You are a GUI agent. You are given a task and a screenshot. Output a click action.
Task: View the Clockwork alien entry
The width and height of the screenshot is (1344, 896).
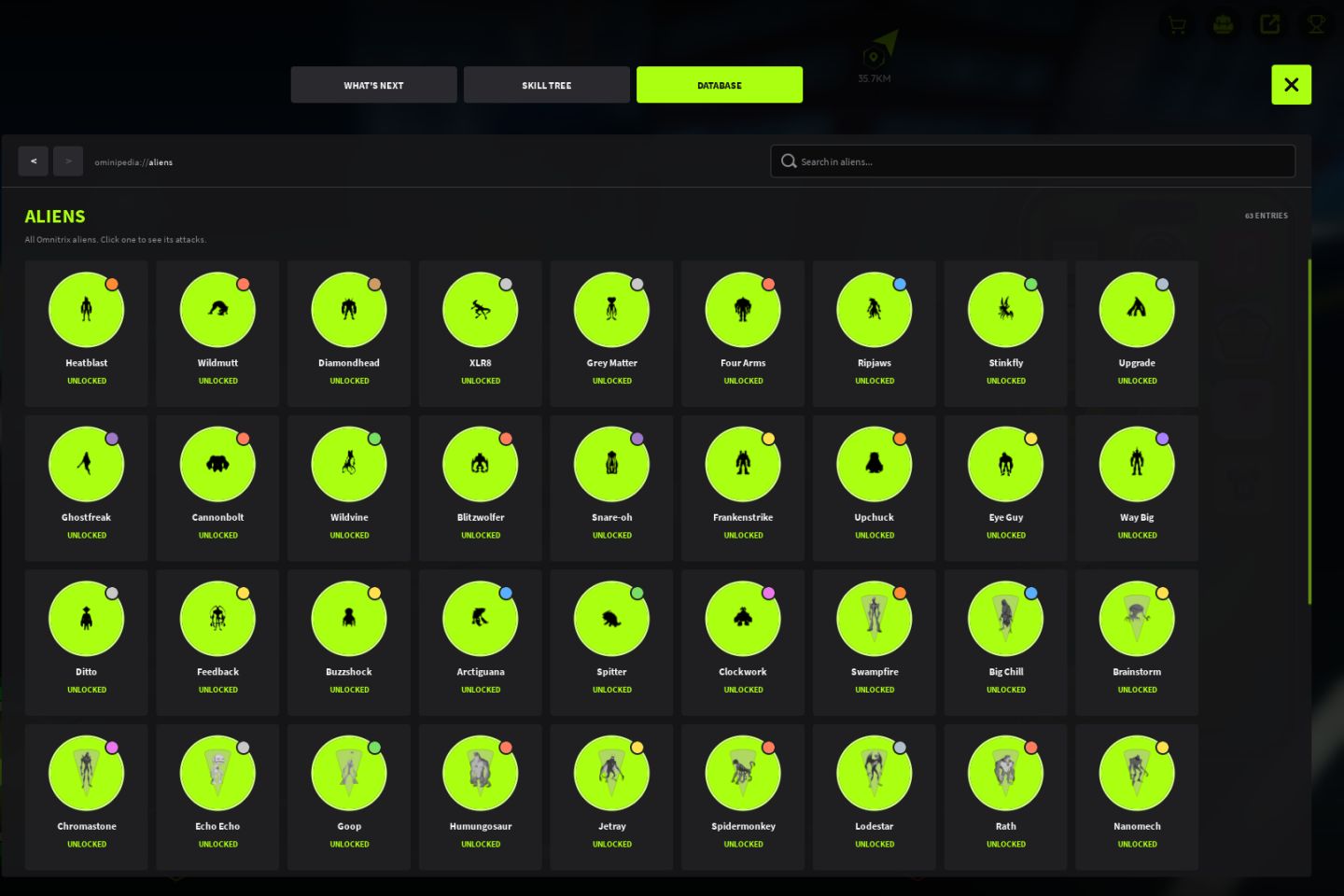click(x=743, y=642)
